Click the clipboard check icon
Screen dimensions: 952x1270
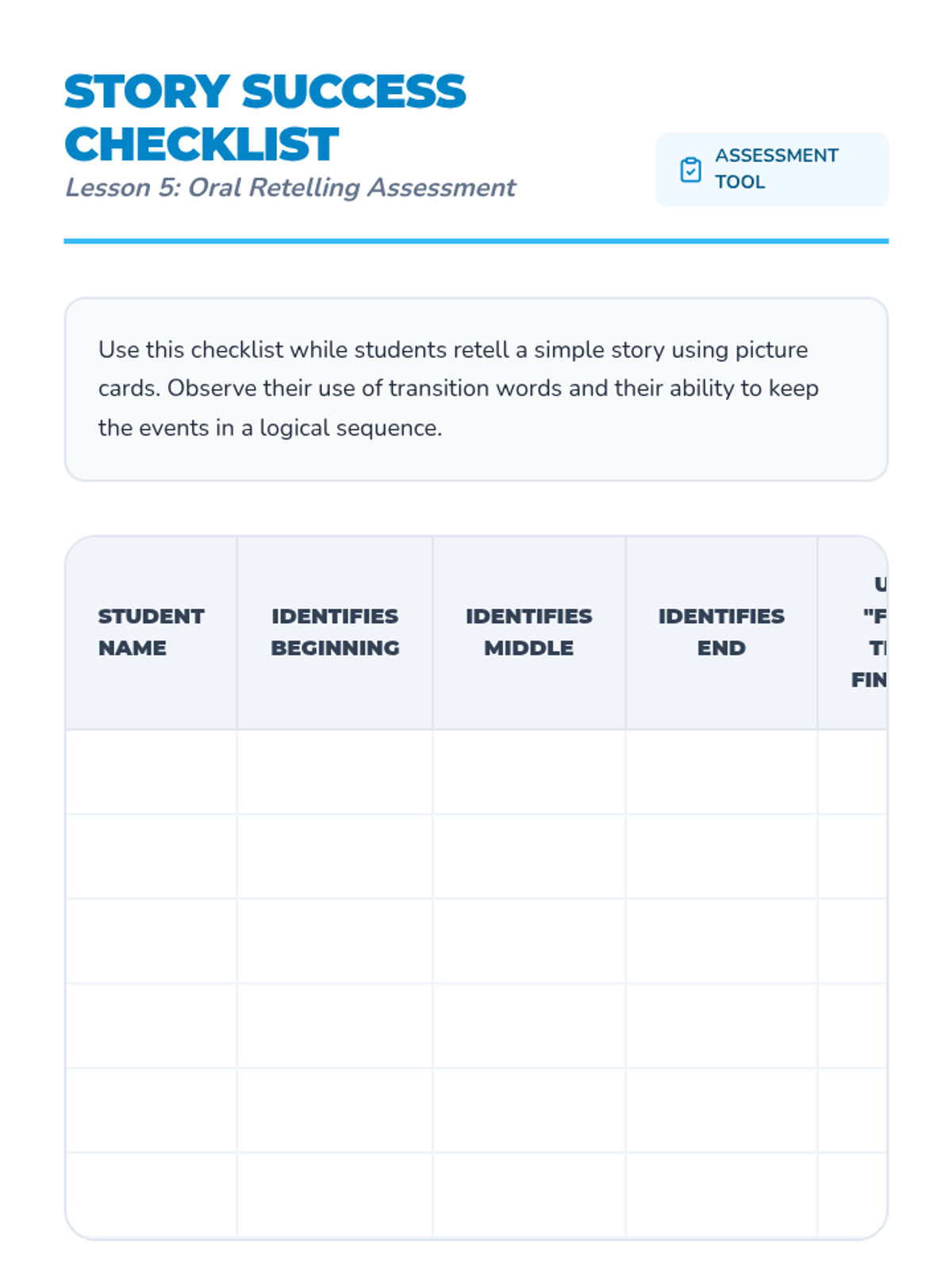click(690, 170)
